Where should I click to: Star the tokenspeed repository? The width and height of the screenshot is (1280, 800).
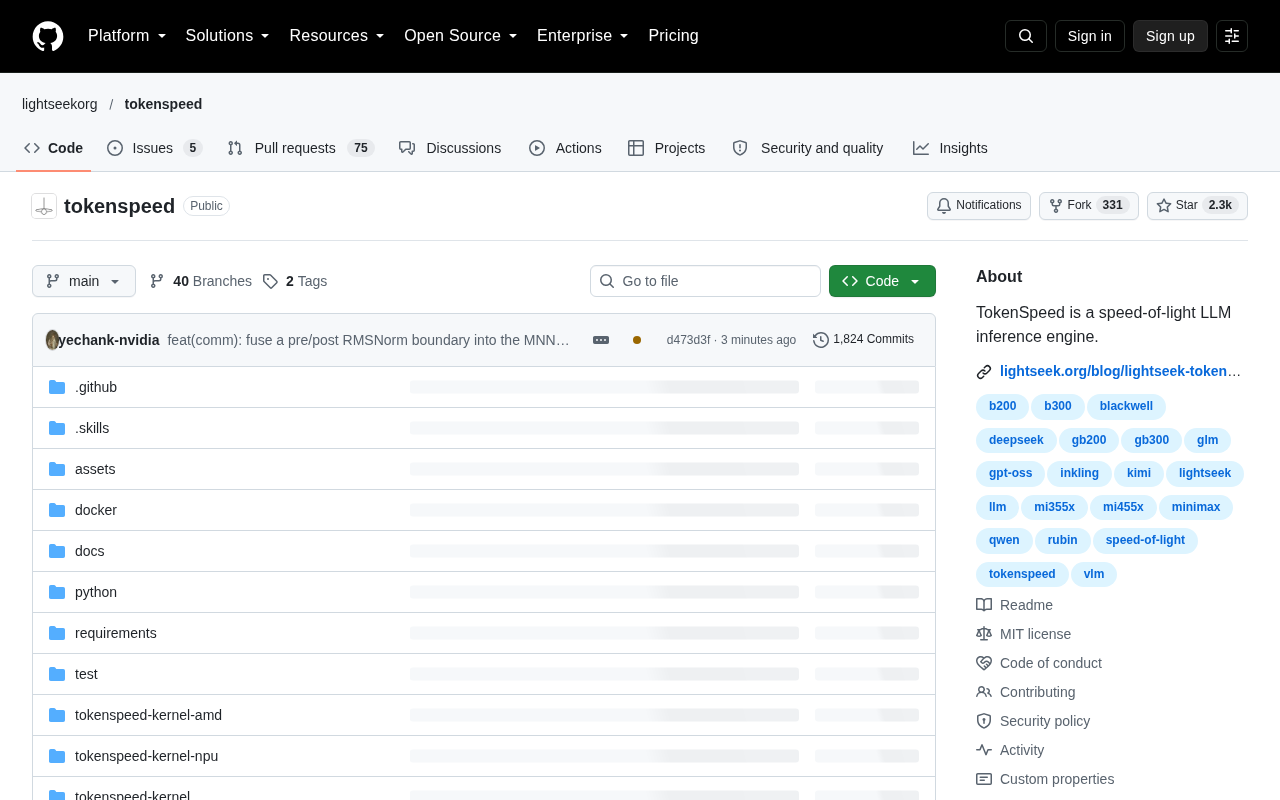[x=1197, y=206]
